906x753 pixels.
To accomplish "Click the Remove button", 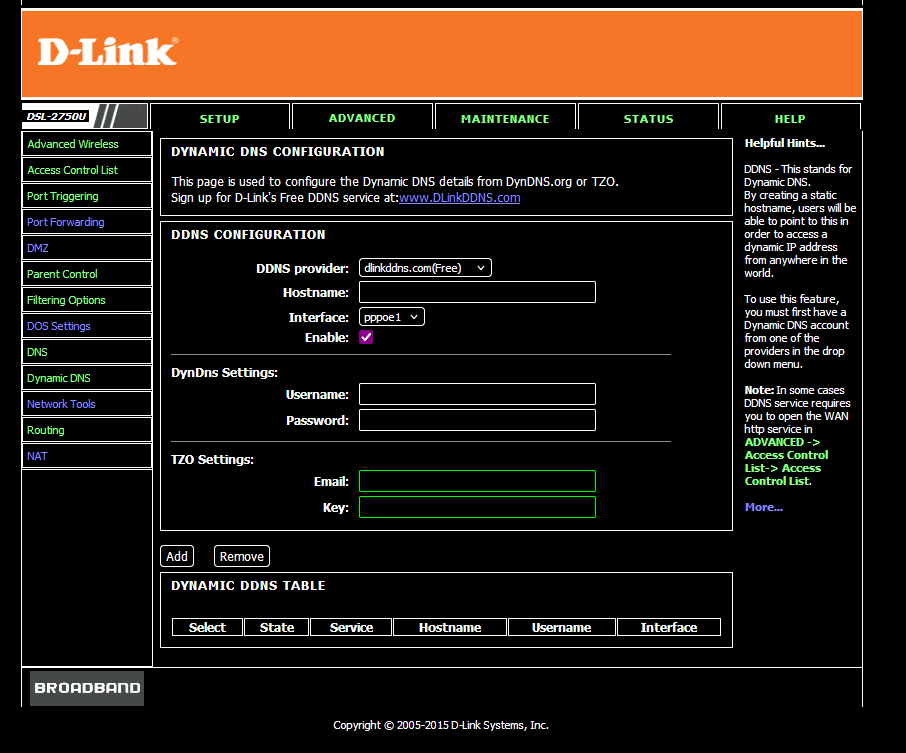I will [x=242, y=557].
